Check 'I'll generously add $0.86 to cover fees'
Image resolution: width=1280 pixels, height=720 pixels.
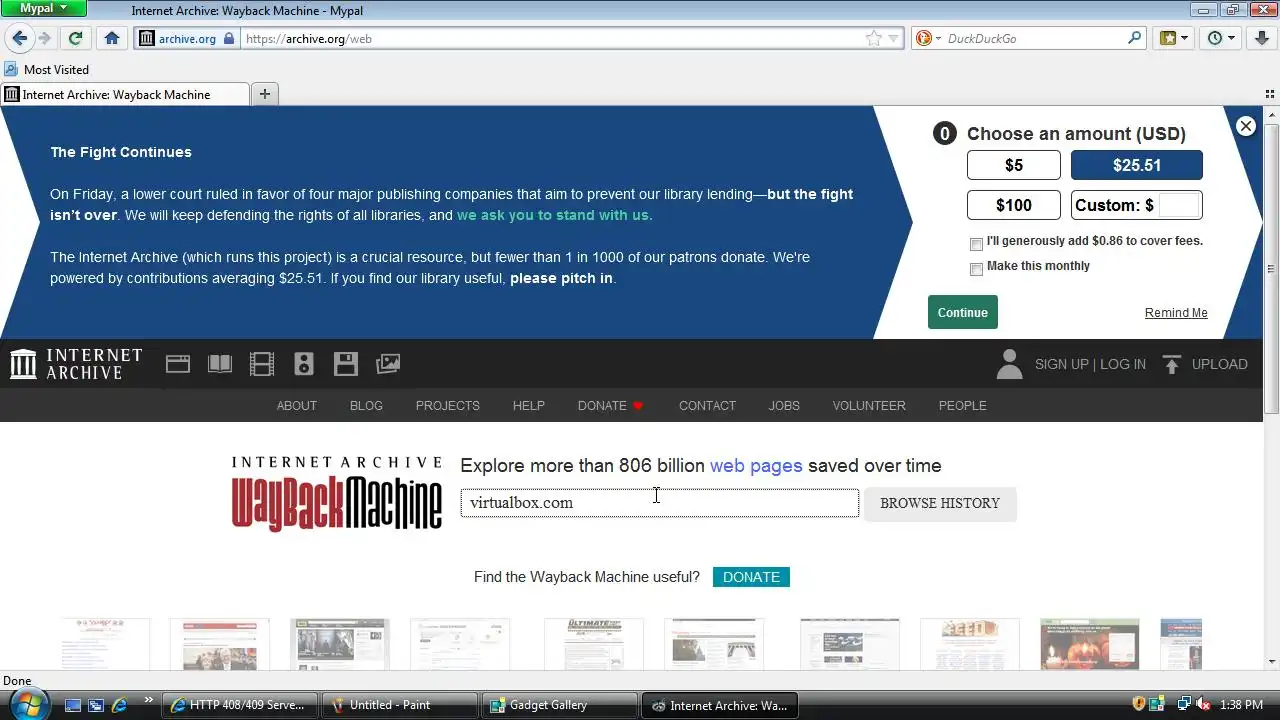click(x=976, y=244)
